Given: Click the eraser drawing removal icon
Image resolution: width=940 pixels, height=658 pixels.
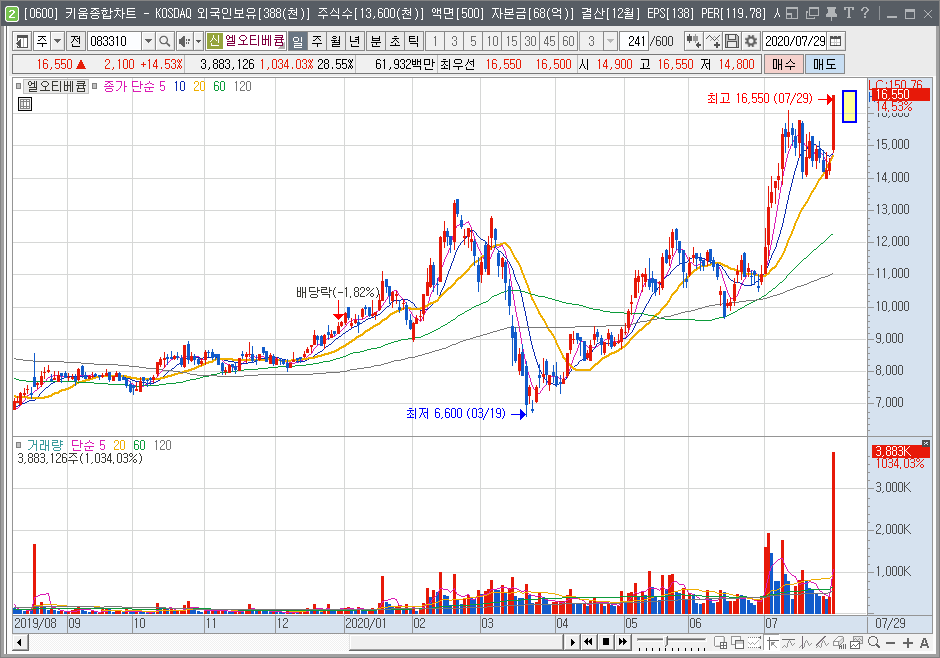Looking at the screenshot, I should 839,643.
